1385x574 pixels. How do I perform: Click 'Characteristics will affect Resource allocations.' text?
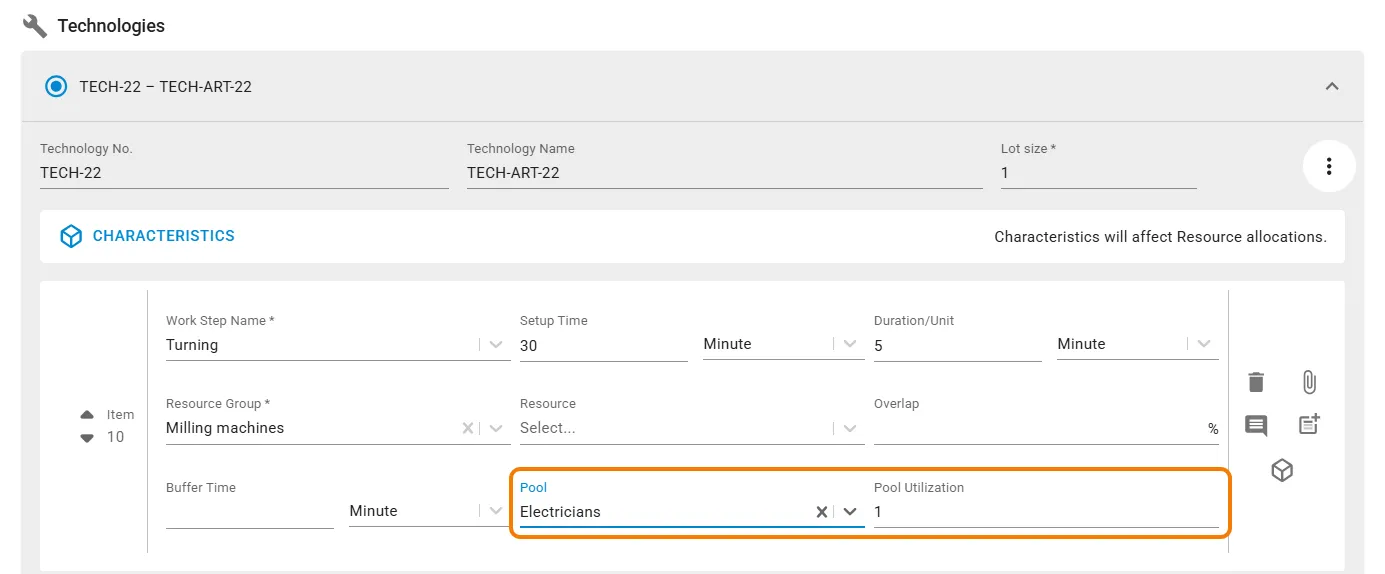point(1160,237)
